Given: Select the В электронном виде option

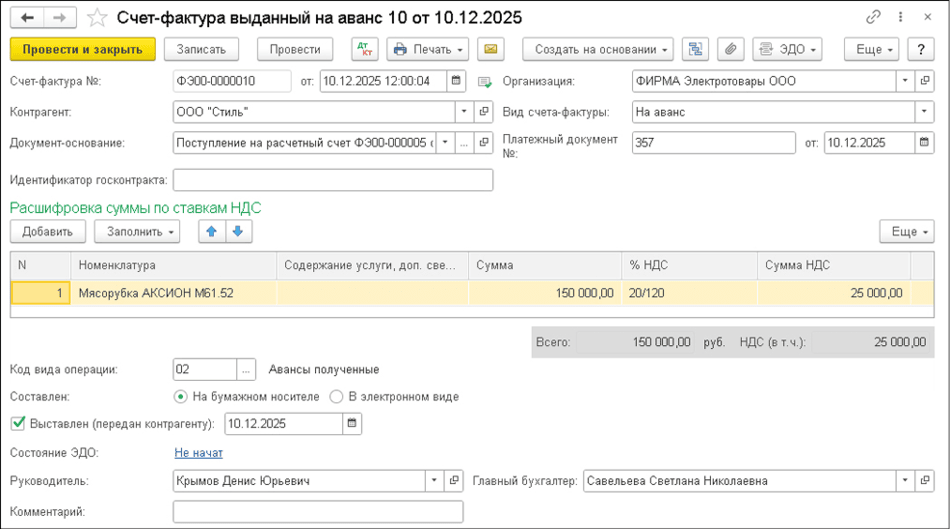Looking at the screenshot, I should [337, 396].
